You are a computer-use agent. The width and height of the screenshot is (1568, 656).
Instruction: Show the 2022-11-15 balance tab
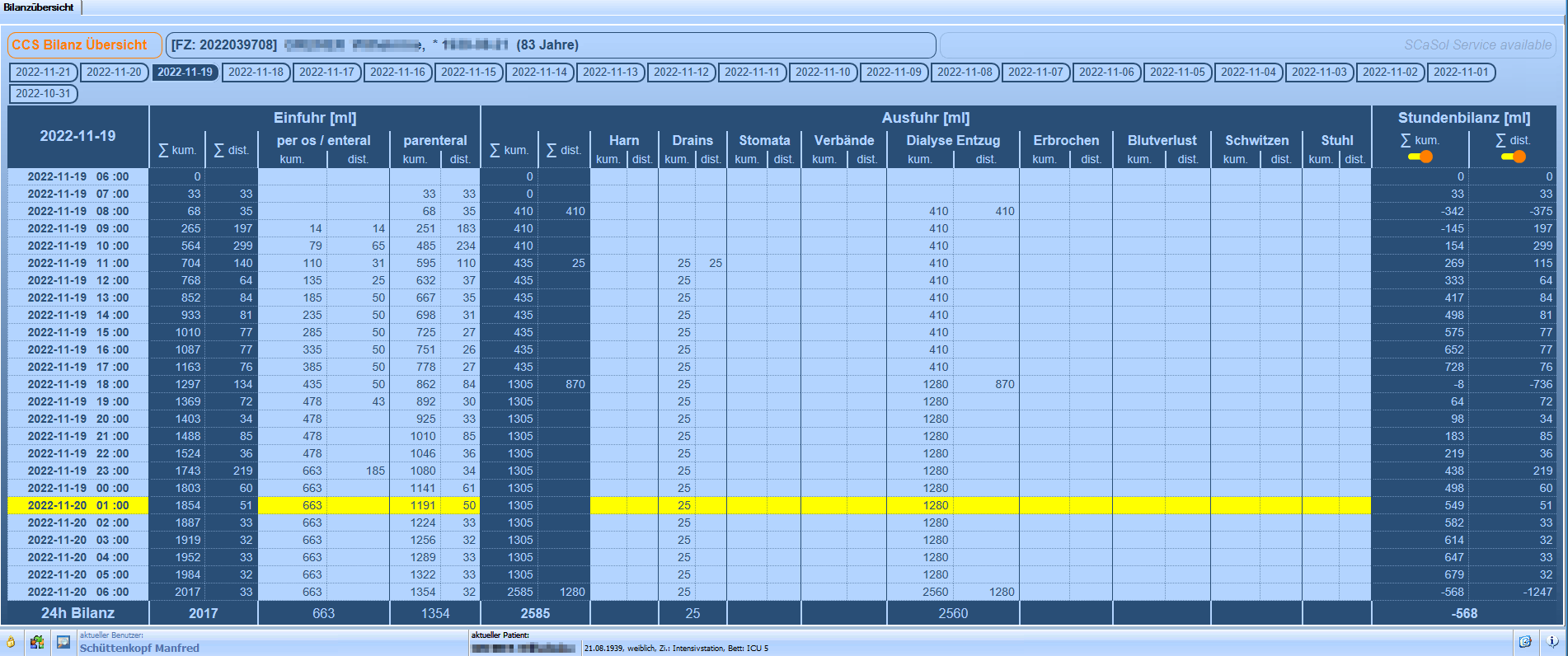[468, 73]
